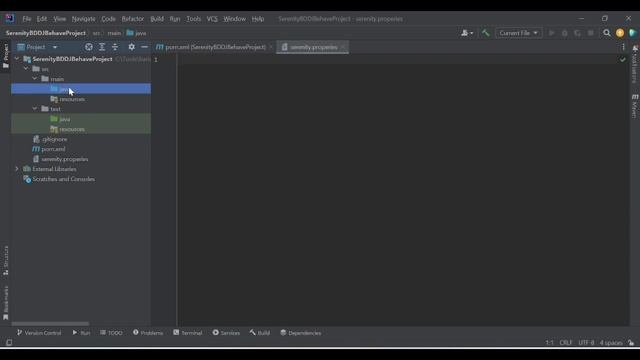Viewport: 640px width, 360px height.
Task: Open the View menu
Action: (60, 19)
